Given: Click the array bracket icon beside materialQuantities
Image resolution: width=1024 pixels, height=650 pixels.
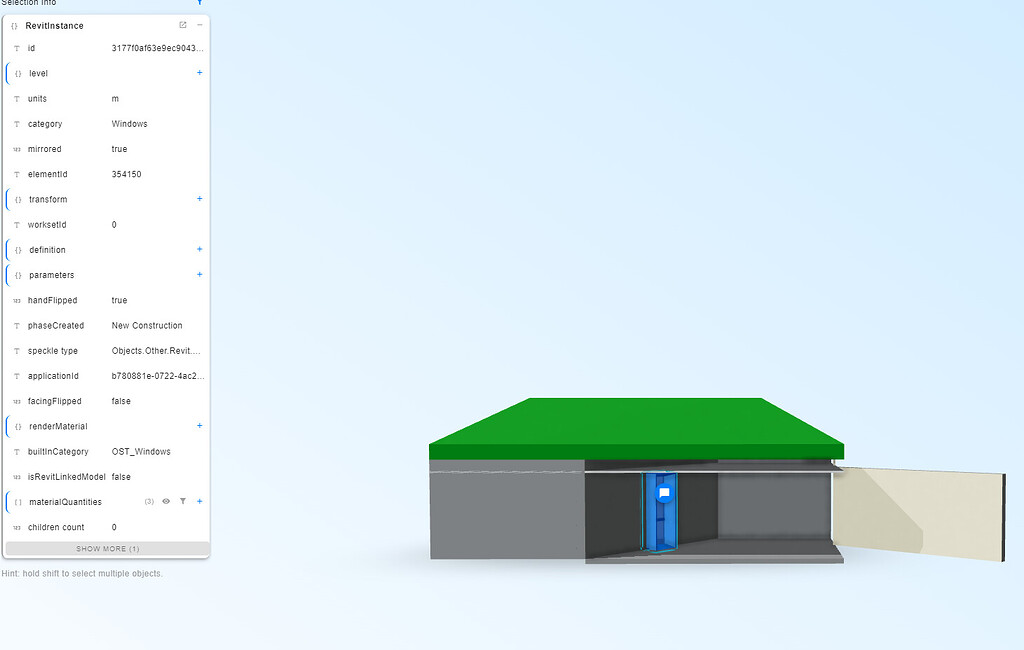Looking at the screenshot, I should point(18,502).
